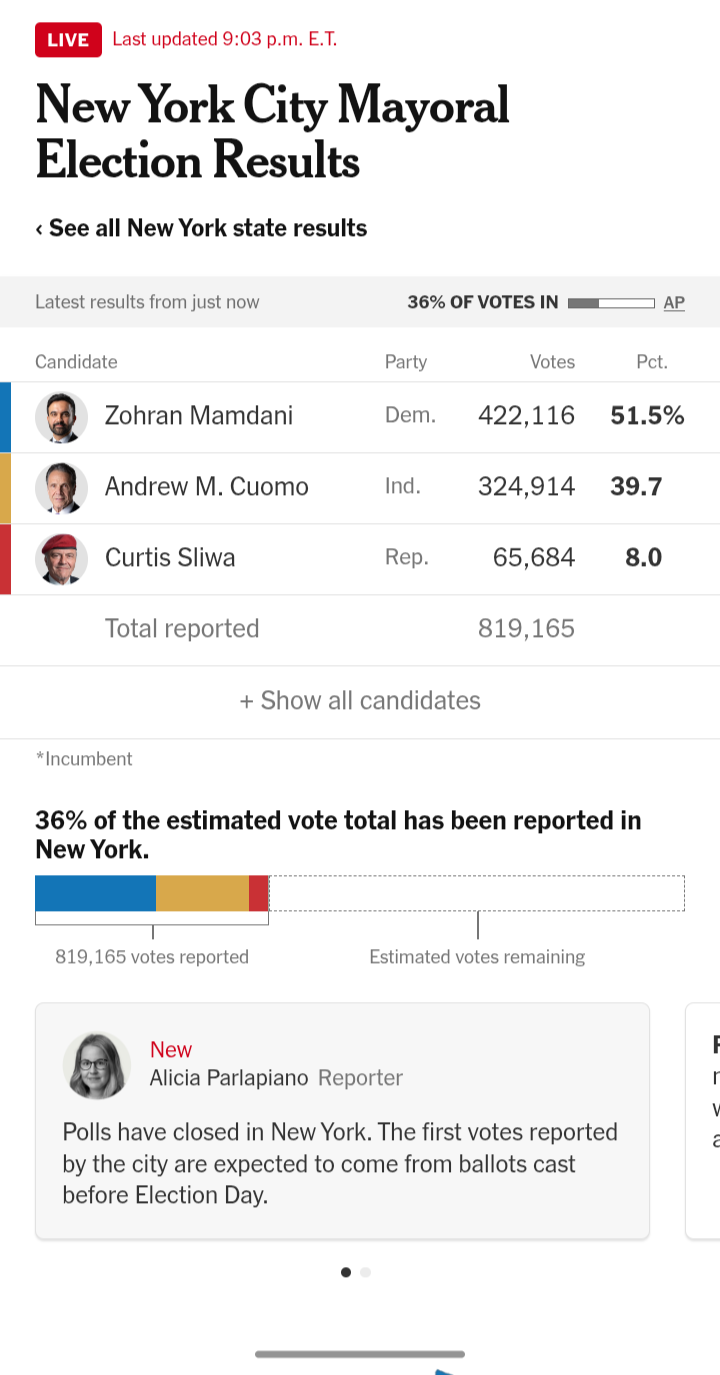This screenshot has width=720, height=1375.
Task: Click the gold segment of vote bar
Action: pos(202,893)
